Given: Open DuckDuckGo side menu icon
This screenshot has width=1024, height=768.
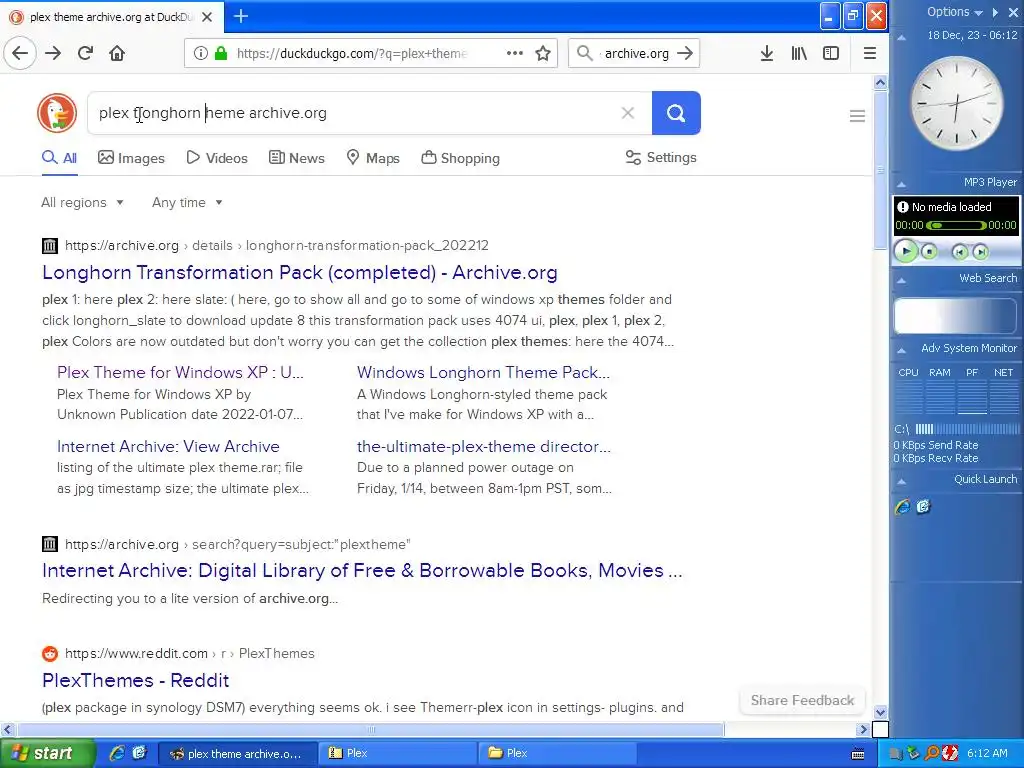Looking at the screenshot, I should click(x=857, y=116).
